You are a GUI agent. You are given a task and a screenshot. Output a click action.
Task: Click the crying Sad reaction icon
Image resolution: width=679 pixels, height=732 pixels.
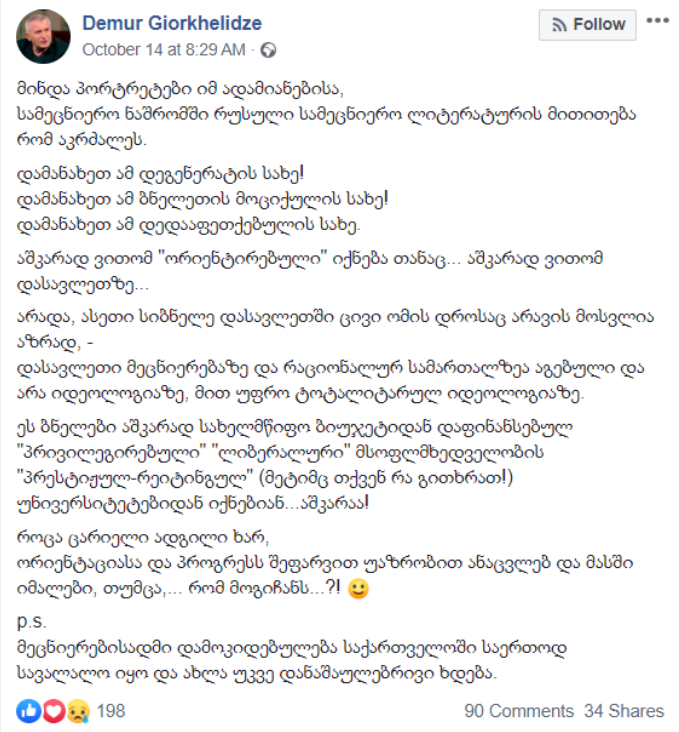pos(78,711)
